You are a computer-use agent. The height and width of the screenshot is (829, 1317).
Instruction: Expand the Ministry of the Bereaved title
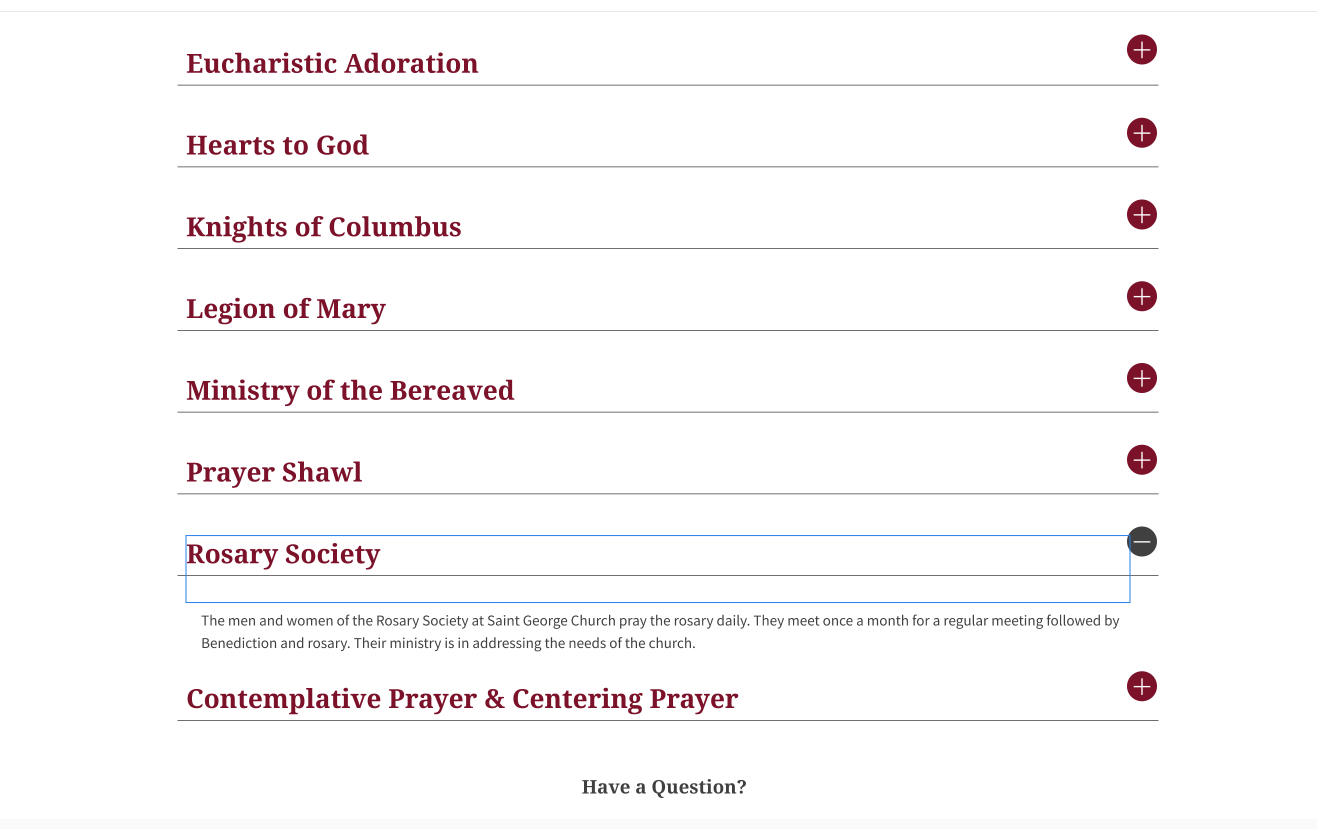(350, 391)
